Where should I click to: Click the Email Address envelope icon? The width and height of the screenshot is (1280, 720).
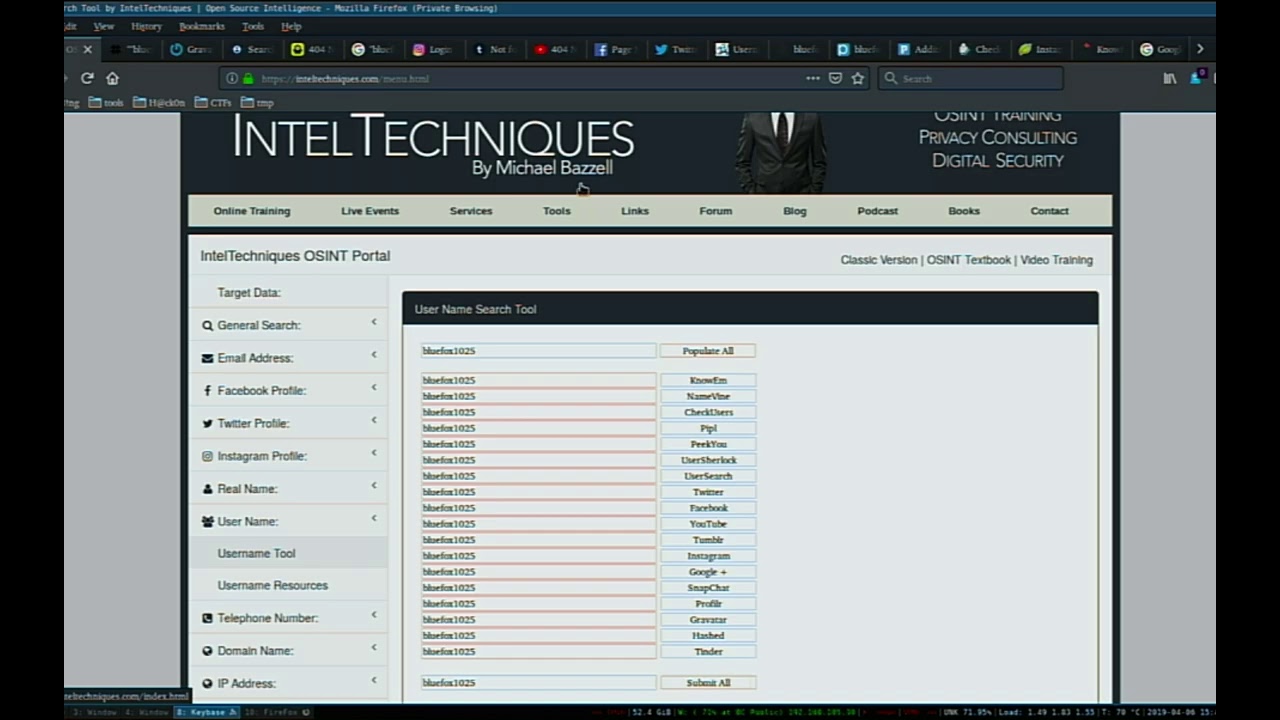pyautogui.click(x=207, y=358)
